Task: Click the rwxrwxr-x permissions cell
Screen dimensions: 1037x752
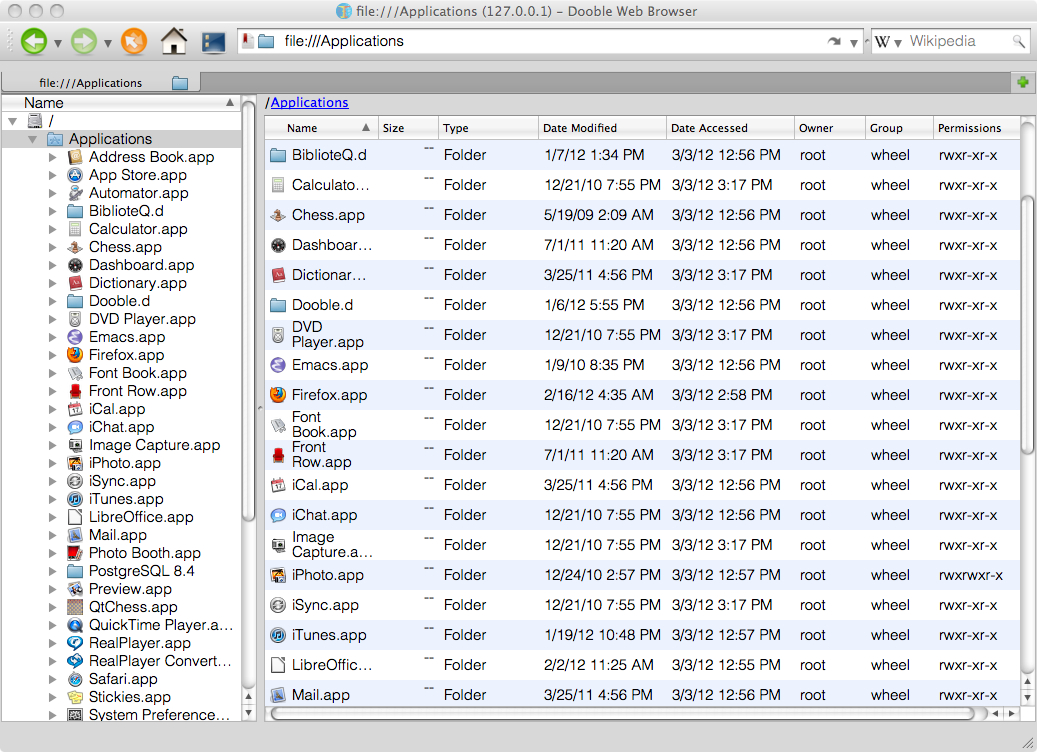Action: point(970,575)
